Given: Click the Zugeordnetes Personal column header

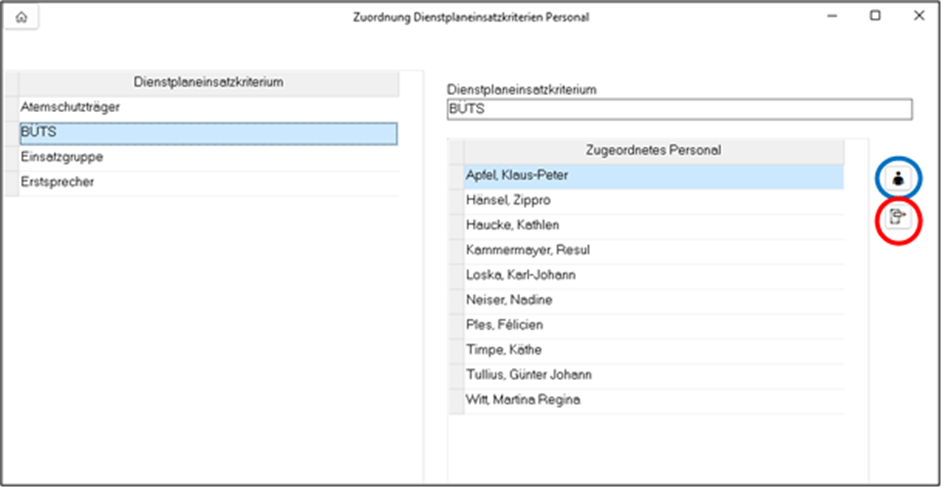Looking at the screenshot, I should (653, 150).
